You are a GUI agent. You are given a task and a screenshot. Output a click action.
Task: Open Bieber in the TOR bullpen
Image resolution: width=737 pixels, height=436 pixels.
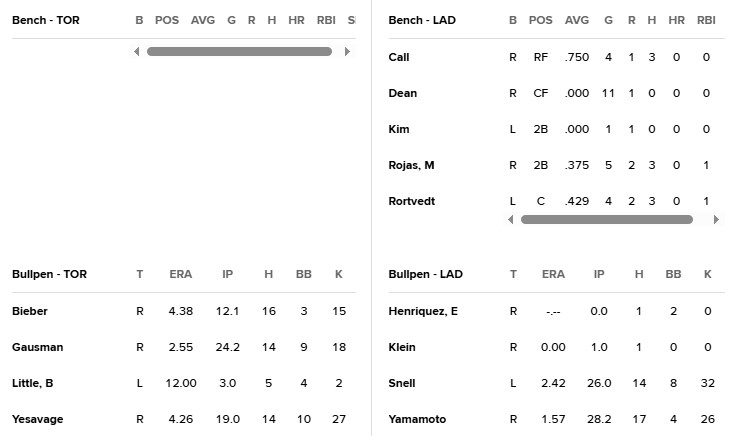tap(30, 311)
